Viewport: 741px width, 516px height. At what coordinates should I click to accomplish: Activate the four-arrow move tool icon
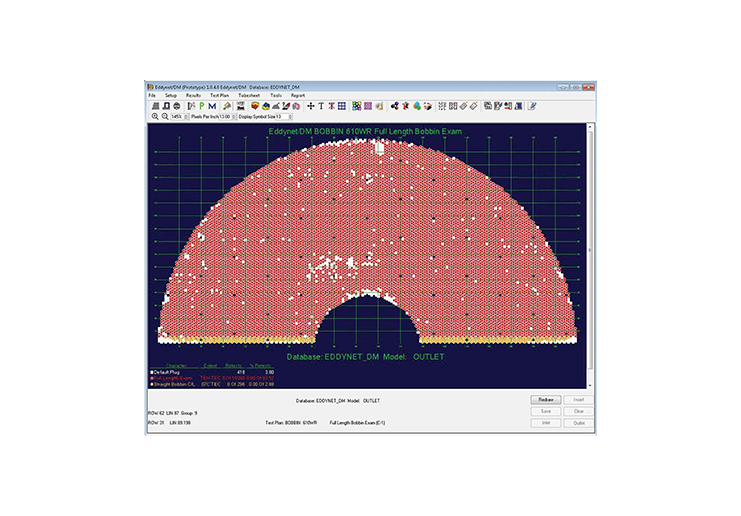(310, 106)
